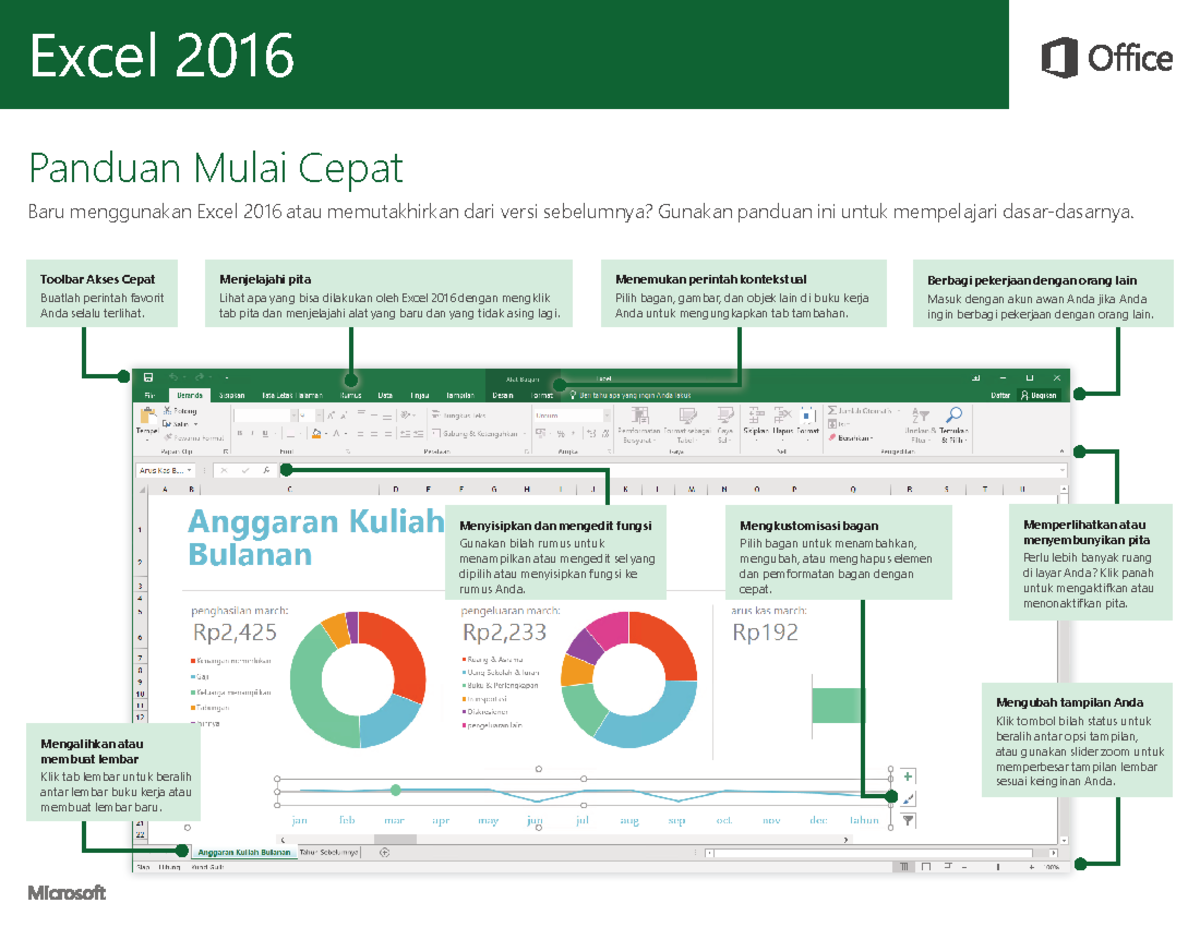This screenshot has height=927, width=1200.
Task: Click the new sheet plus button
Action: (384, 853)
